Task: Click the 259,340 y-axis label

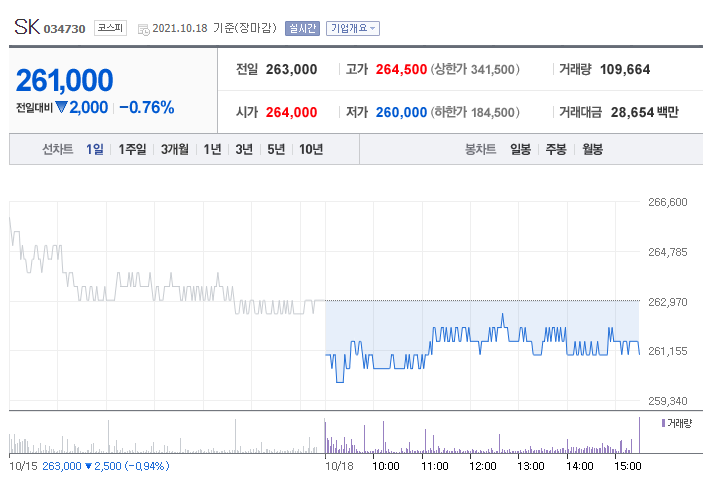Action: click(x=668, y=401)
